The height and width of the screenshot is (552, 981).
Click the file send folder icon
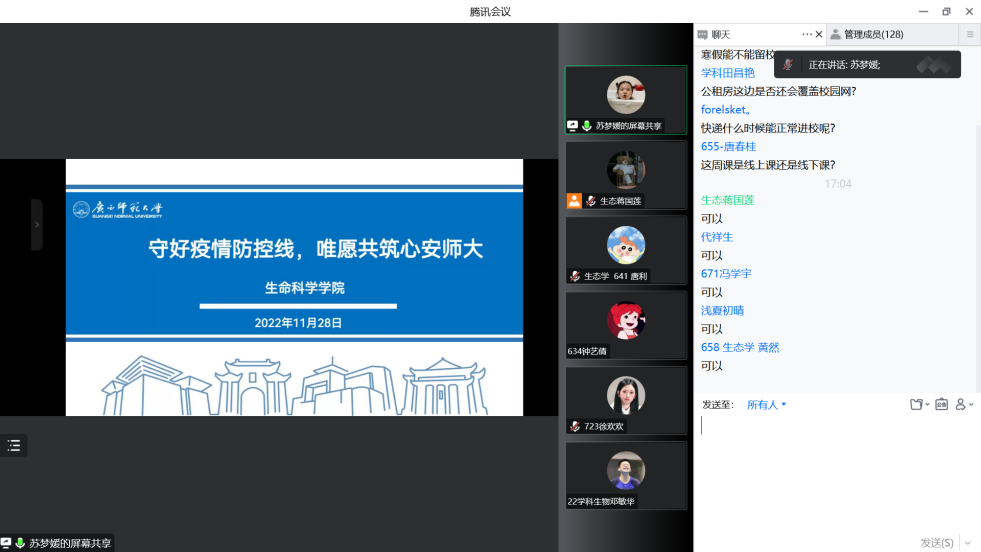coord(916,405)
